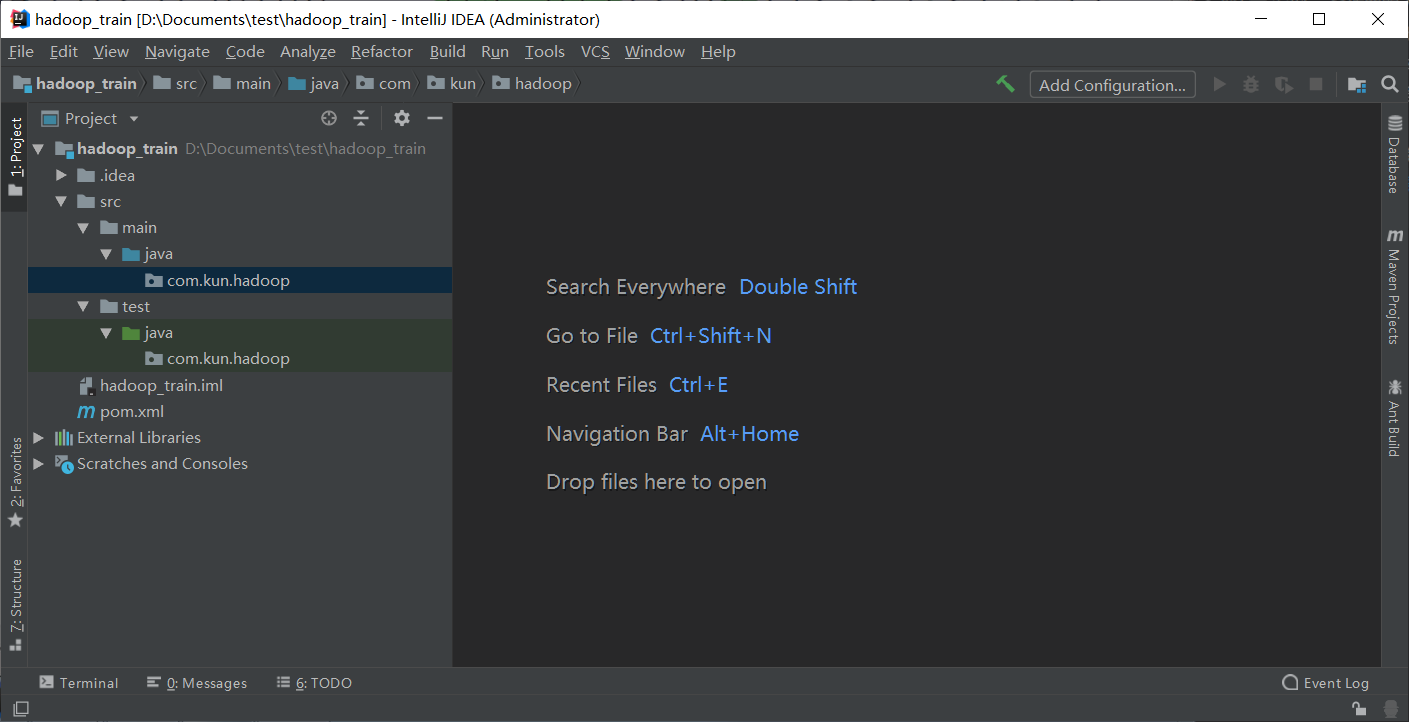The image size is (1409, 722).
Task: Select com.kun.hadoop package under test
Action: tap(240, 359)
